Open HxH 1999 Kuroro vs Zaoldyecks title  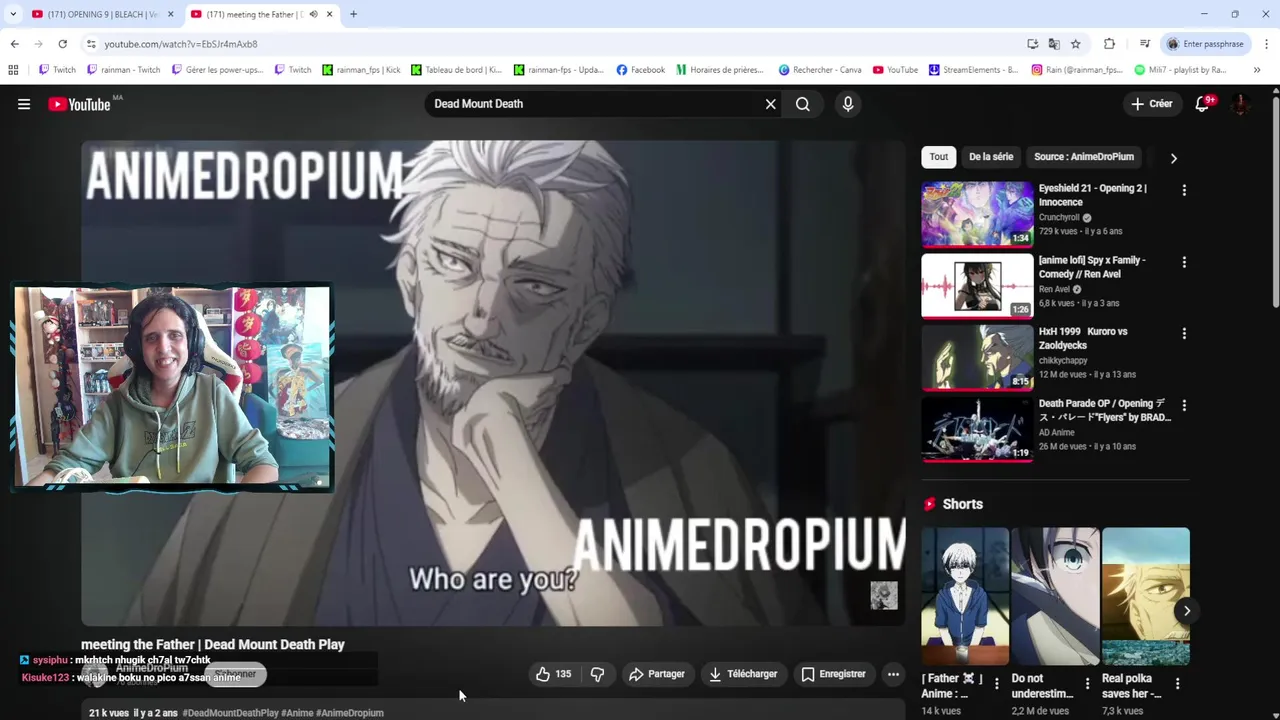click(1085, 338)
